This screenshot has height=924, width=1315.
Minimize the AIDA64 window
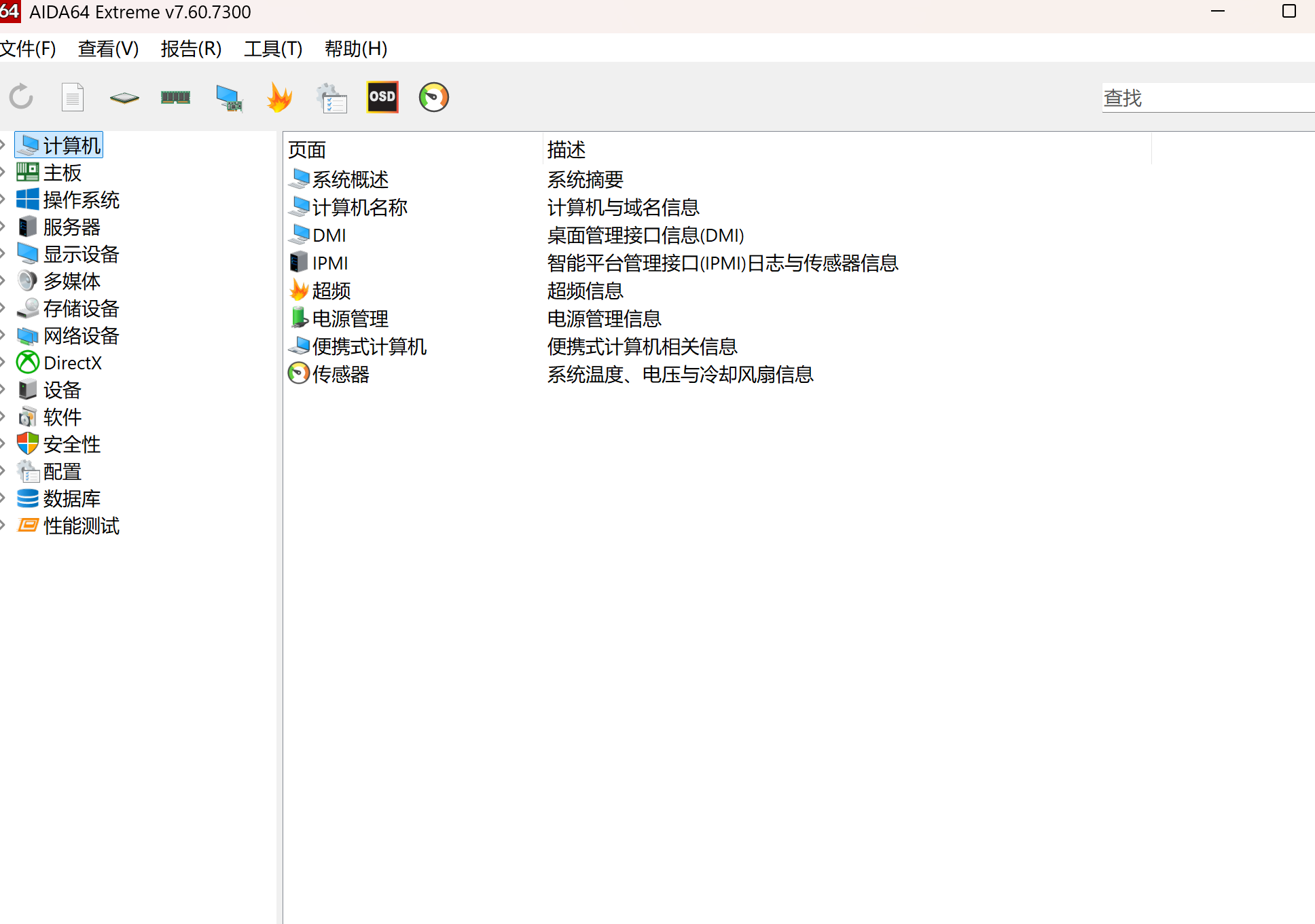click(1218, 12)
